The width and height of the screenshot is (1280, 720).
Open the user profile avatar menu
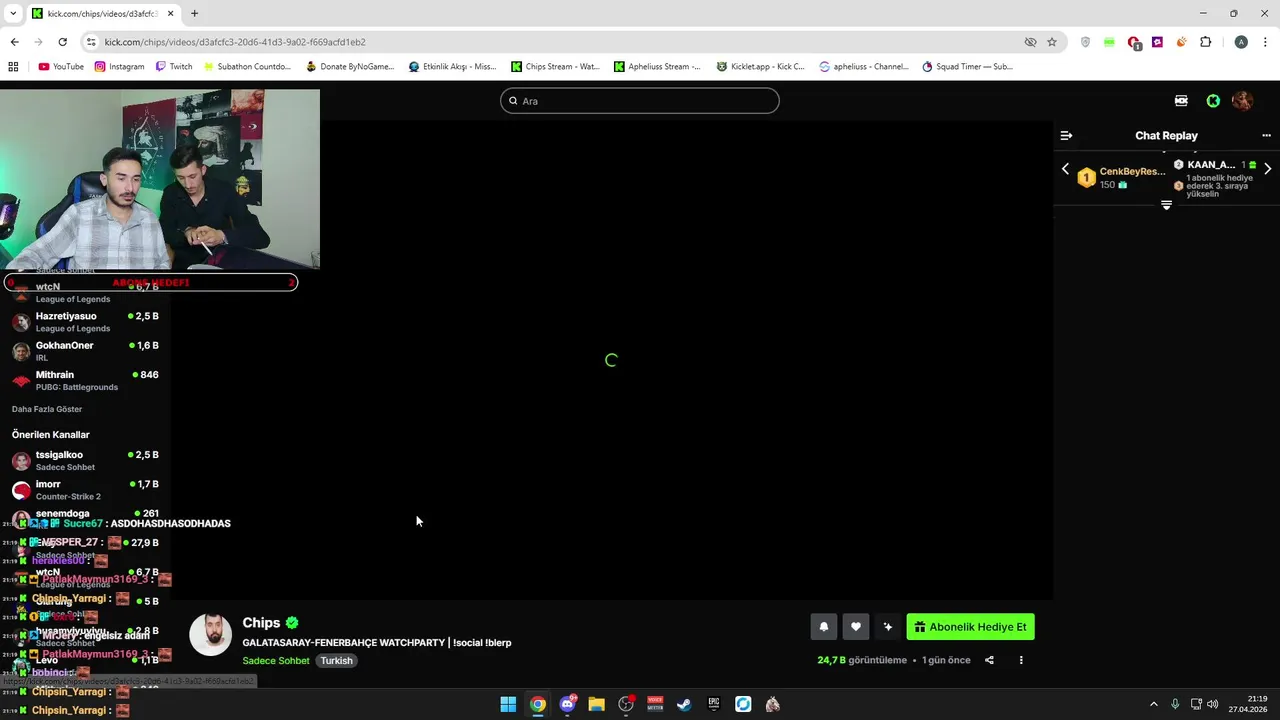tap(1242, 101)
